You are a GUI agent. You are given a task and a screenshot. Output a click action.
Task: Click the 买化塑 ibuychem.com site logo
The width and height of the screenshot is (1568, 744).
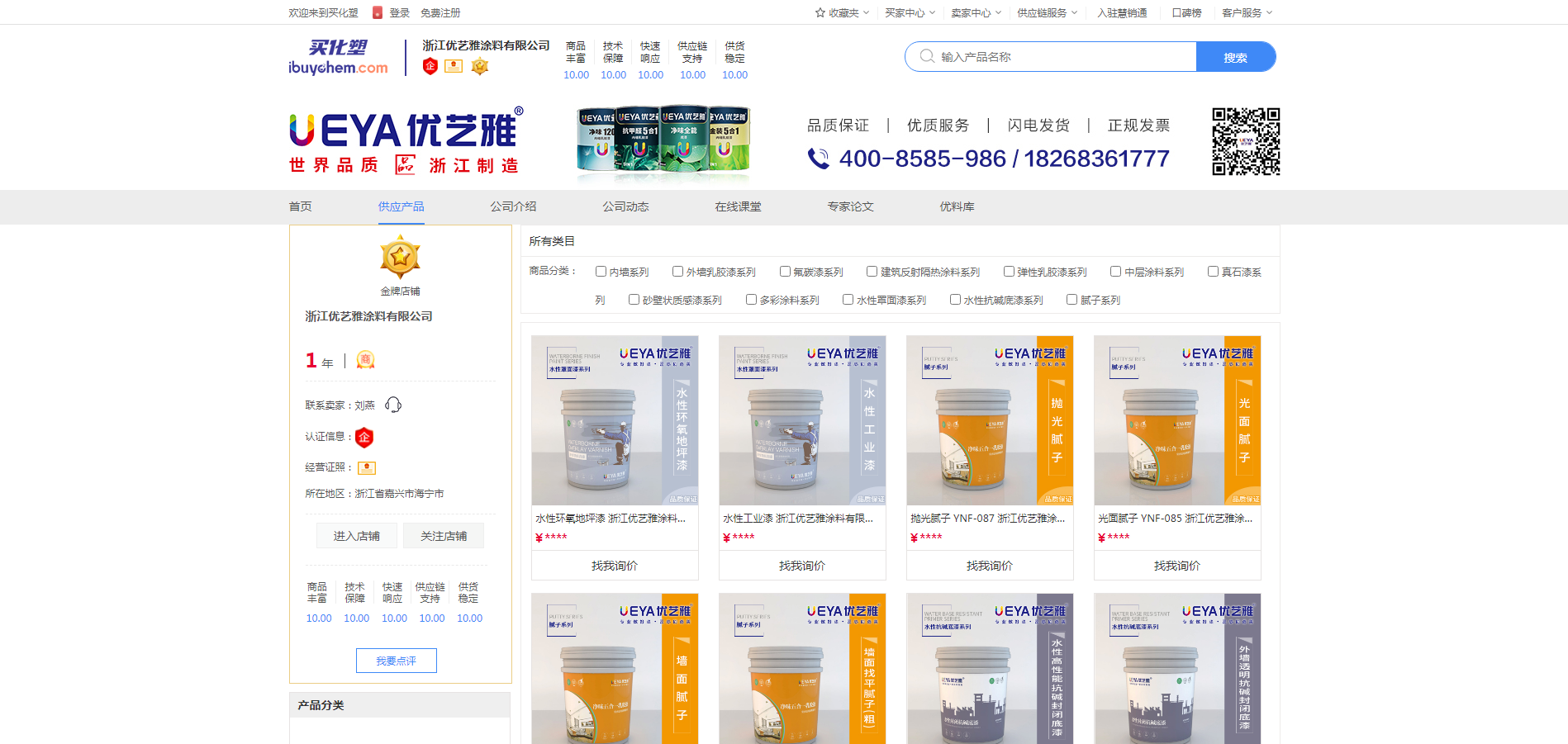338,57
